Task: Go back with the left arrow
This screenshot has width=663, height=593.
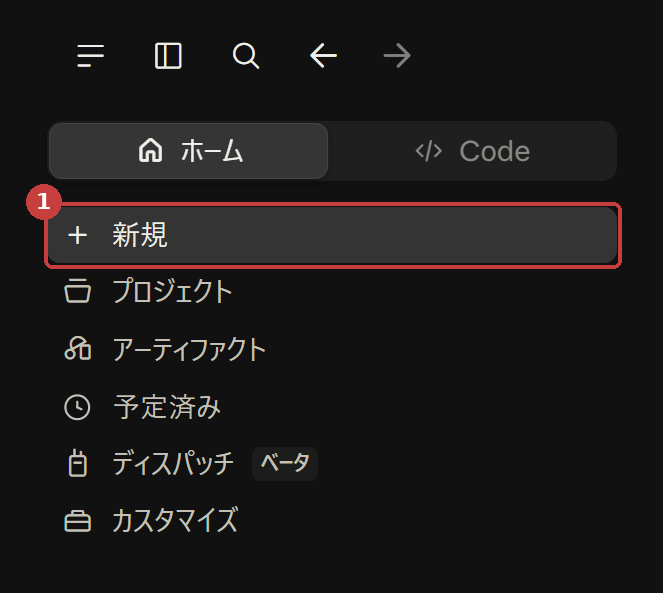Action: [x=323, y=55]
